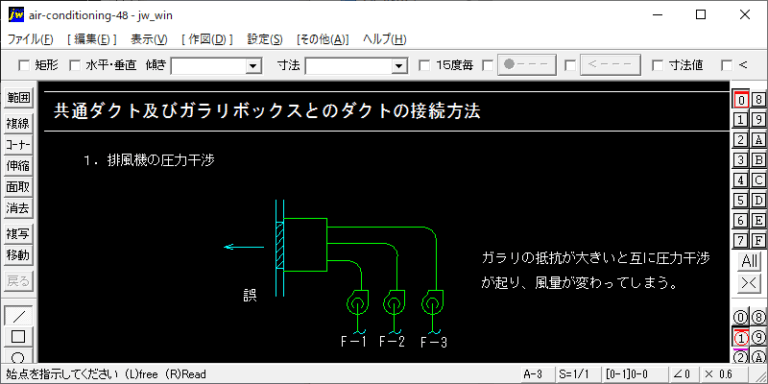768x384 pixels.
Task: Enable the 寸法値 checkbox
Action: (x=658, y=65)
